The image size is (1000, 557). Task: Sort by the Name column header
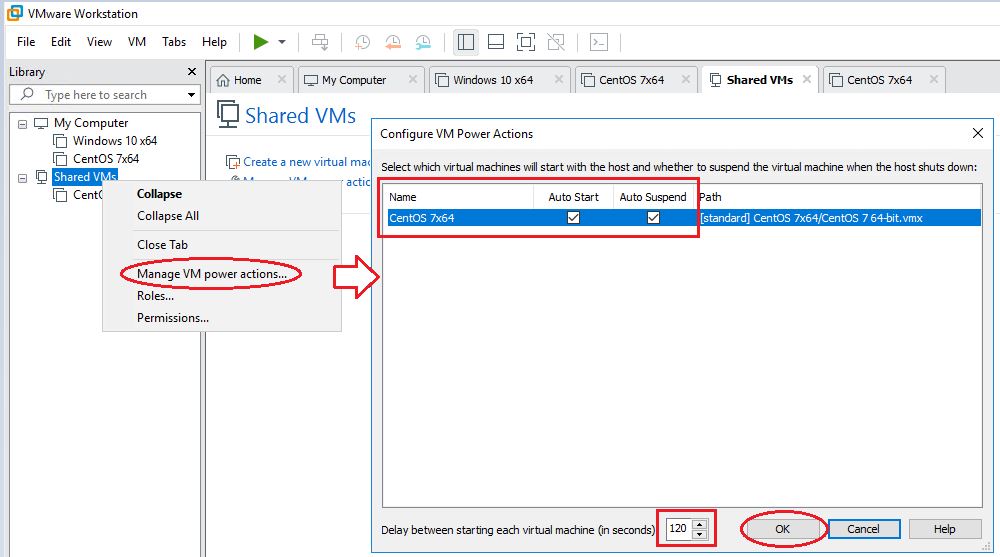tap(459, 197)
